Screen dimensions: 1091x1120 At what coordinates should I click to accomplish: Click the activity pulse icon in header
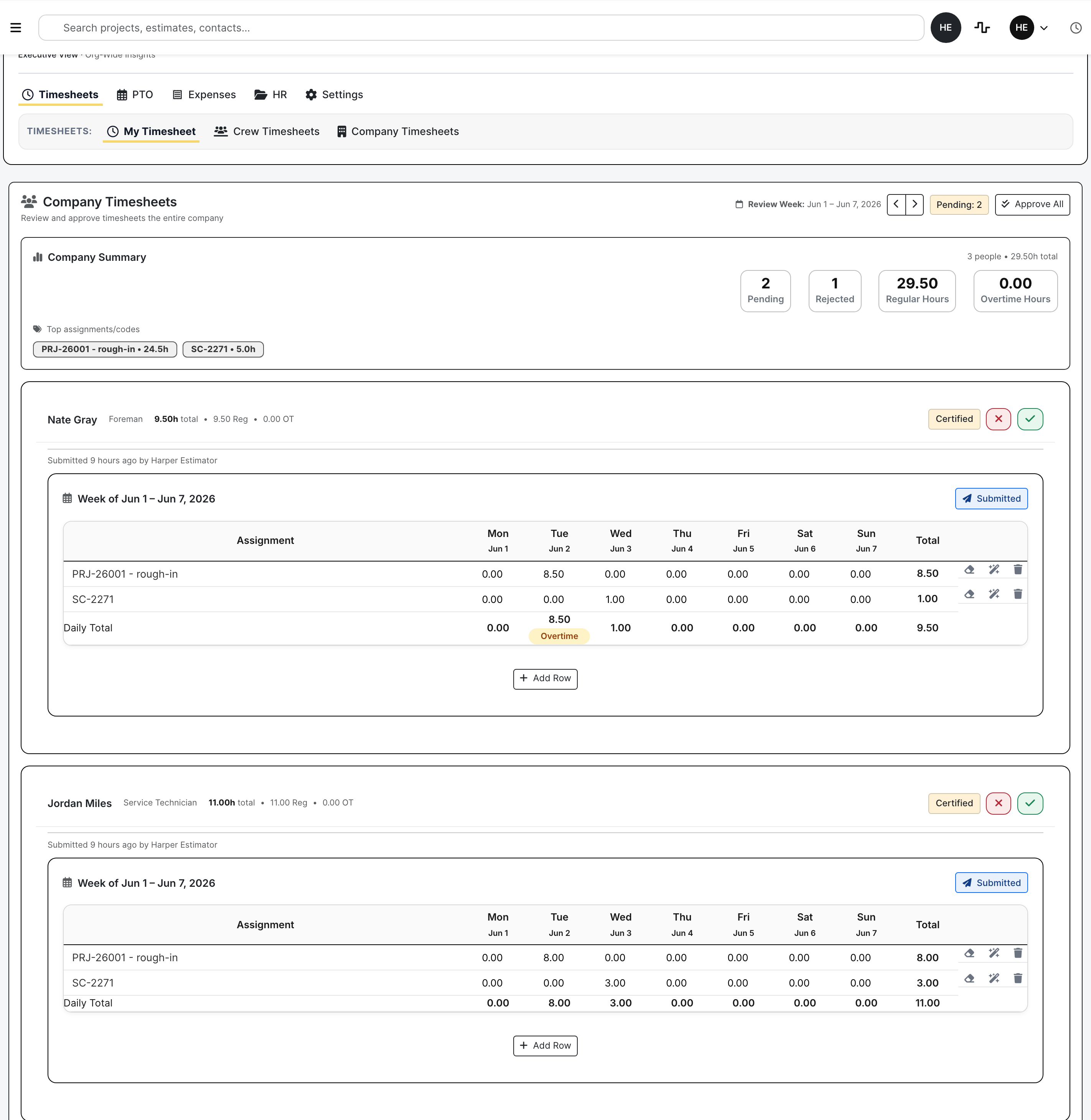(x=982, y=28)
